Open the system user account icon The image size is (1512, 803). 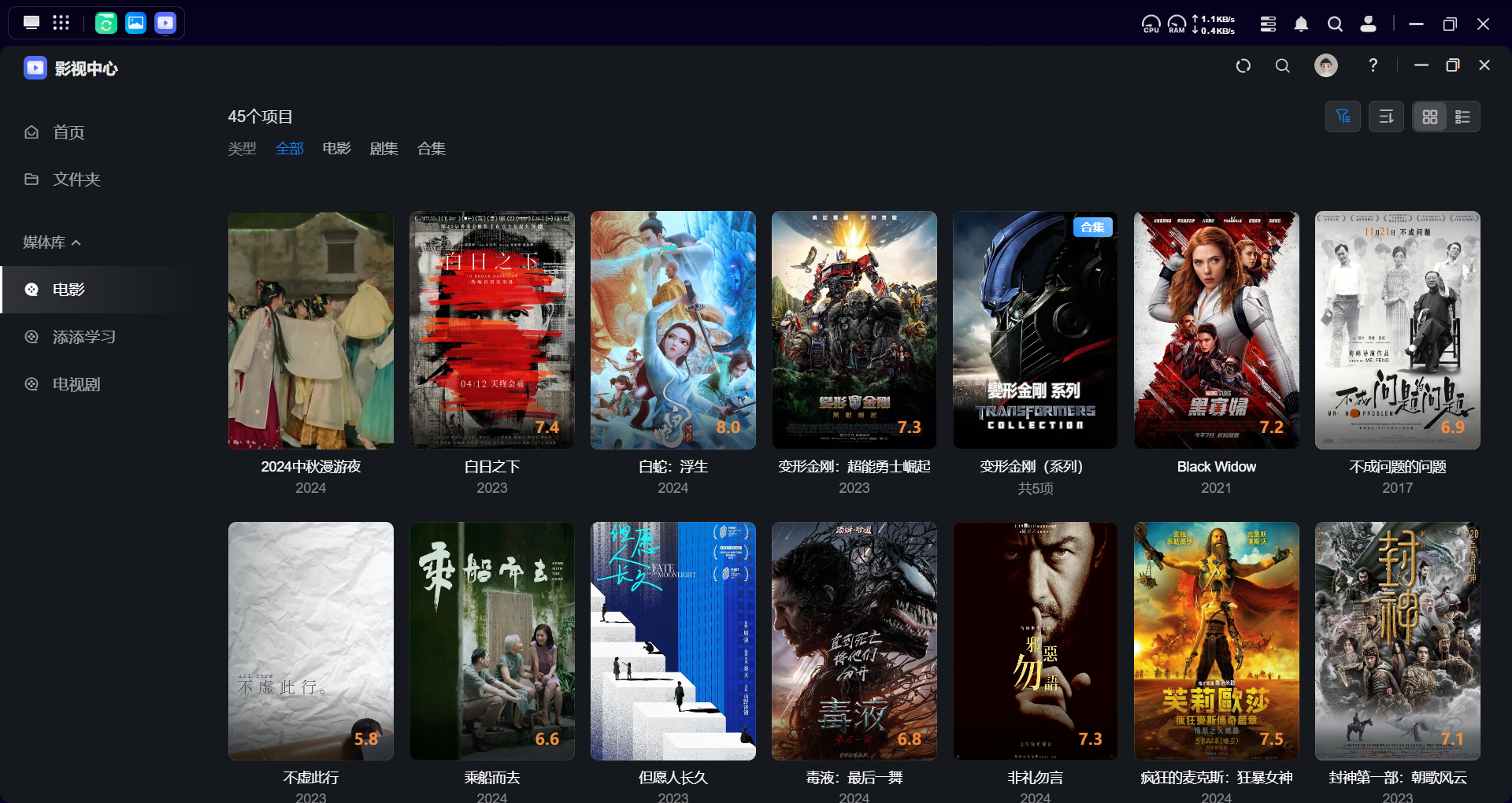coord(1369,24)
